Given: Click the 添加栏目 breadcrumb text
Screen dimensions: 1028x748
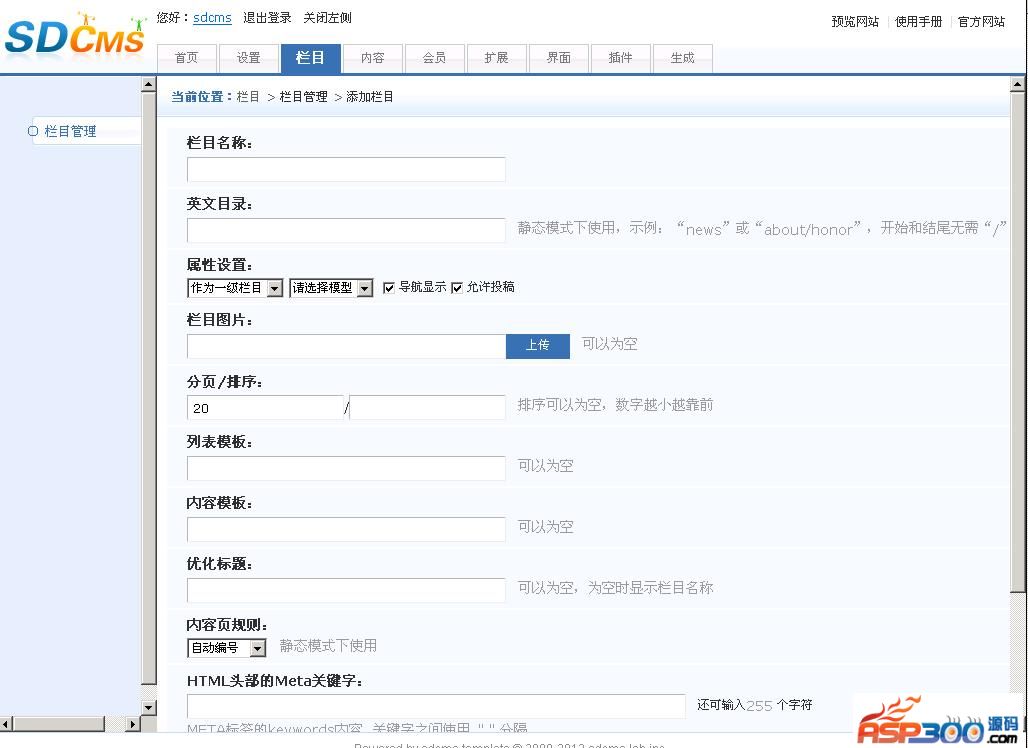Looking at the screenshot, I should 370,97.
